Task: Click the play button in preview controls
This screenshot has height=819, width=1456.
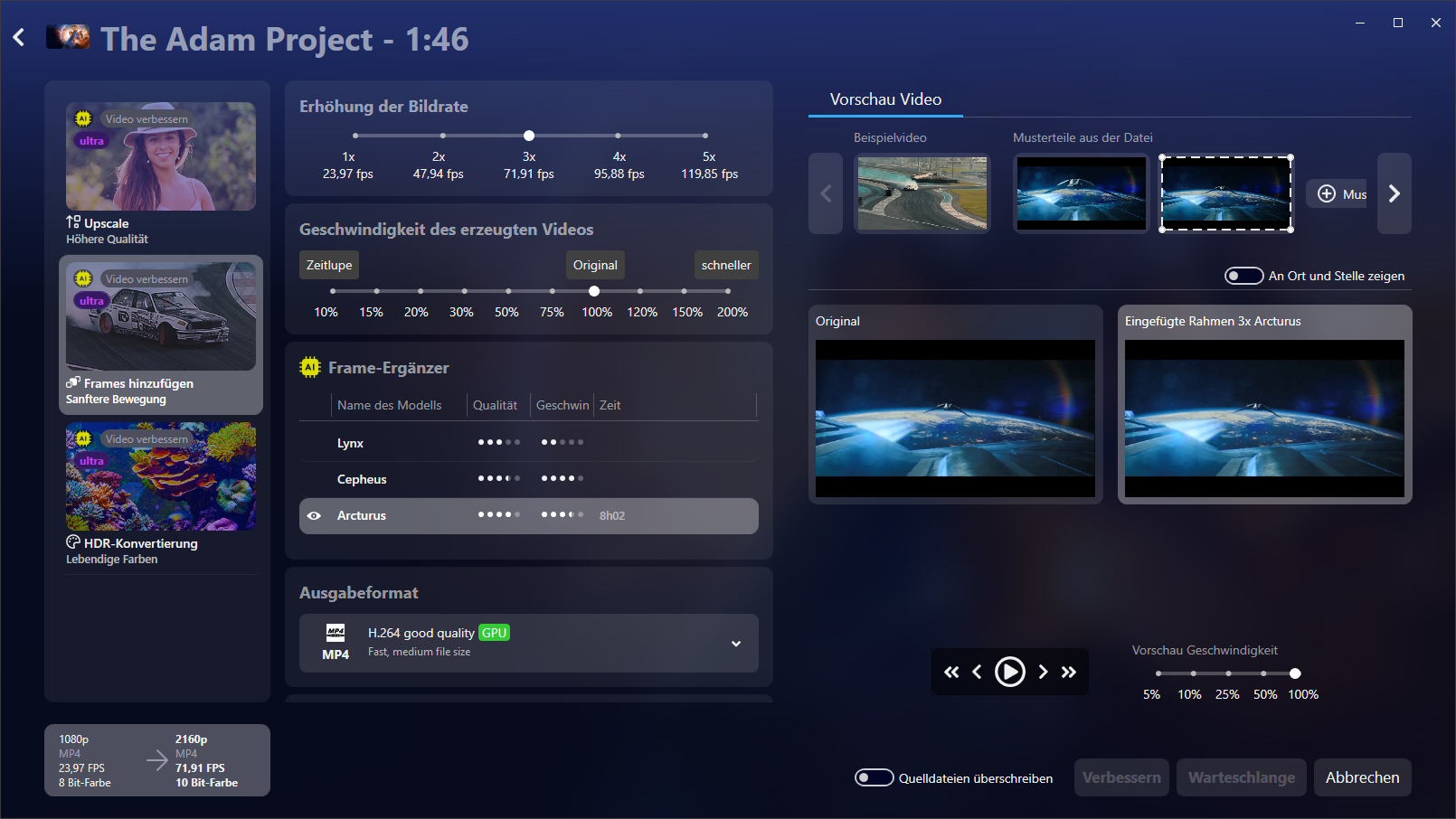Action: point(1010,672)
